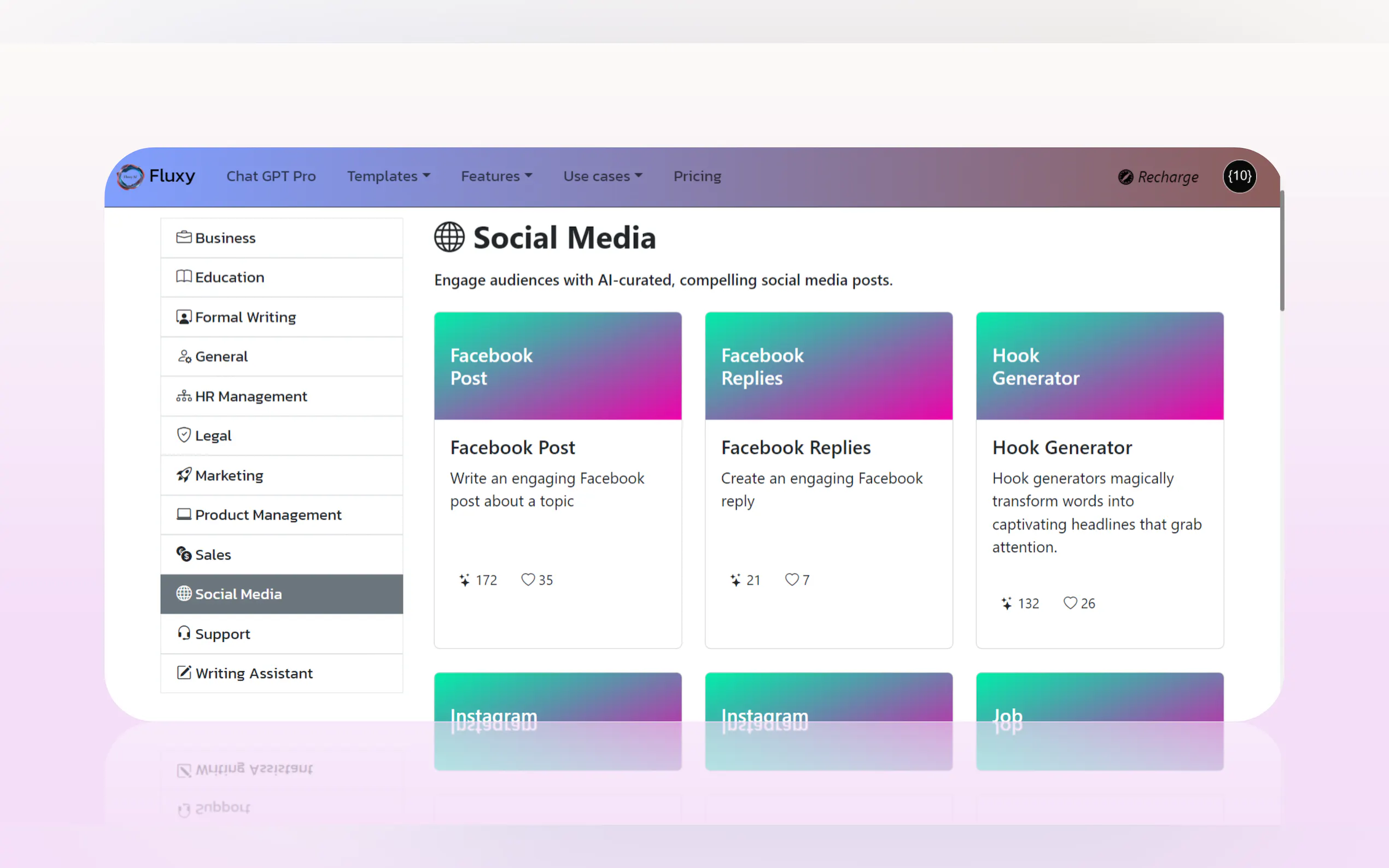Viewport: 1389px width, 868px height.
Task: Go to the Pricing page
Action: [697, 176]
